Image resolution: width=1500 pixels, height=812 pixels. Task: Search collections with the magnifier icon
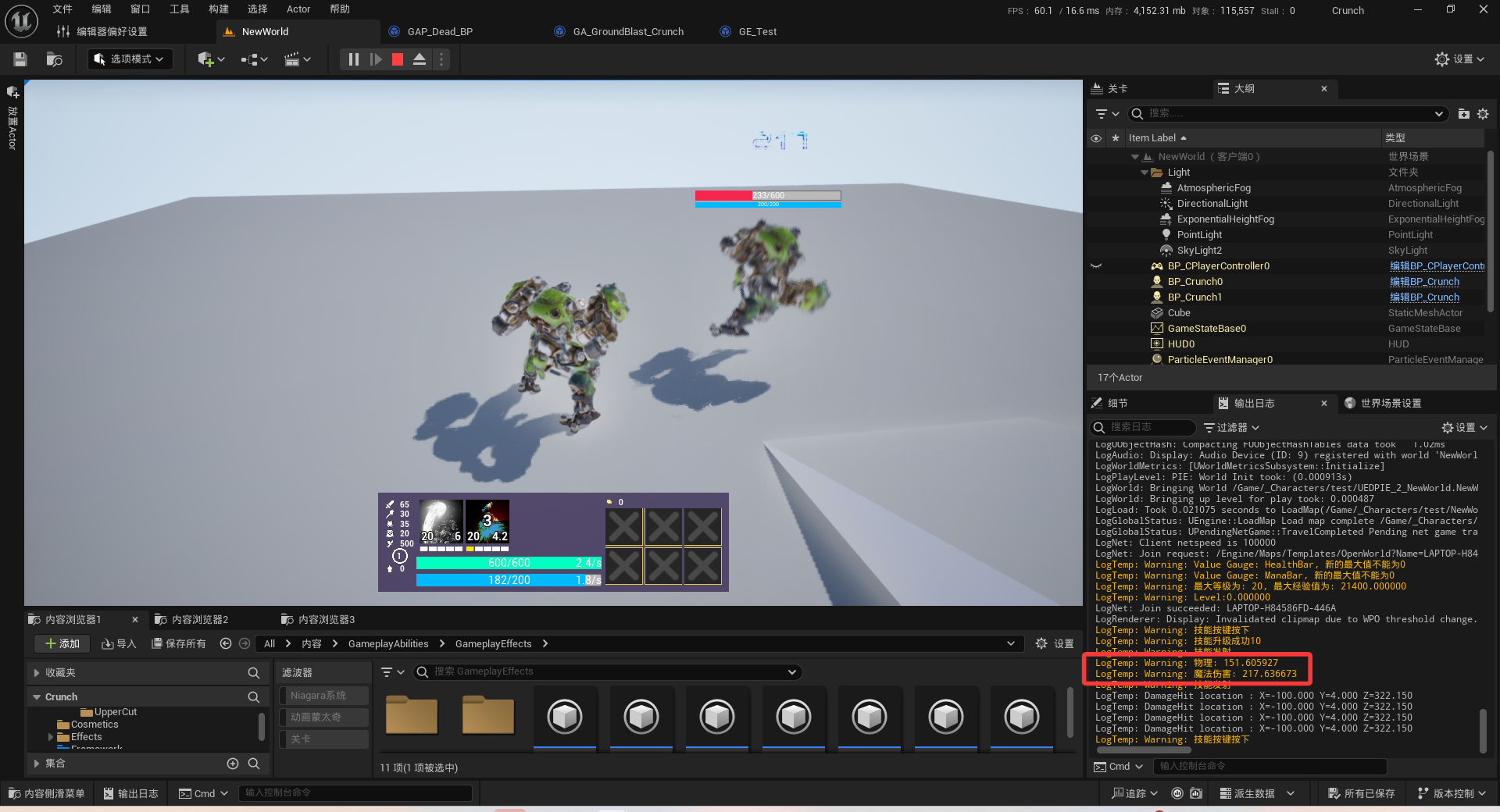pyautogui.click(x=254, y=763)
